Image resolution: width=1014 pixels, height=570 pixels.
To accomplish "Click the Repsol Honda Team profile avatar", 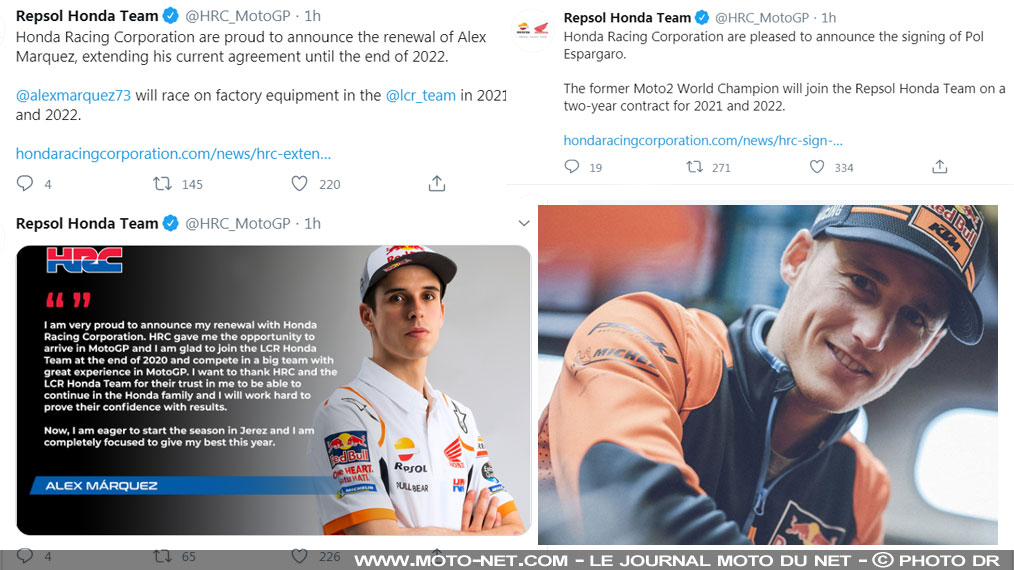I will coord(531,31).
